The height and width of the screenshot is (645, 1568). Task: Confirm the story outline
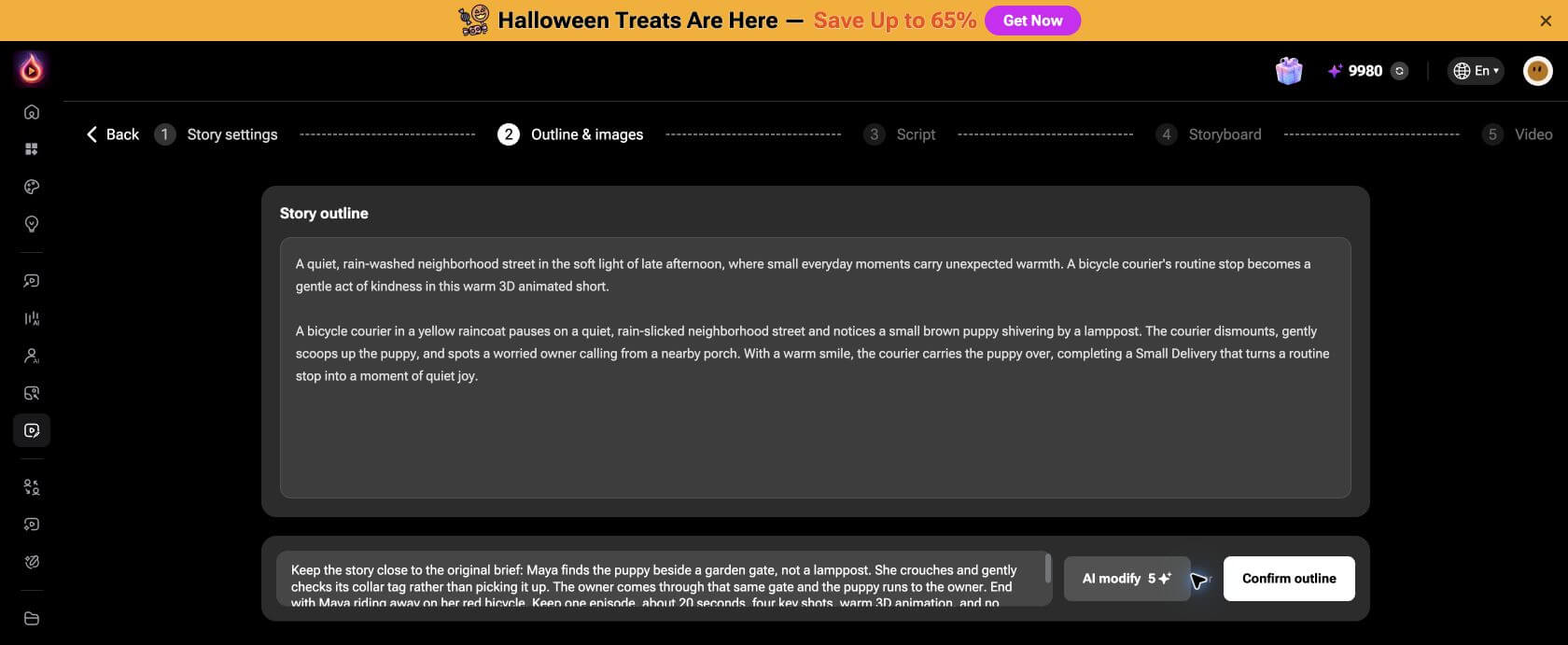[x=1289, y=579]
